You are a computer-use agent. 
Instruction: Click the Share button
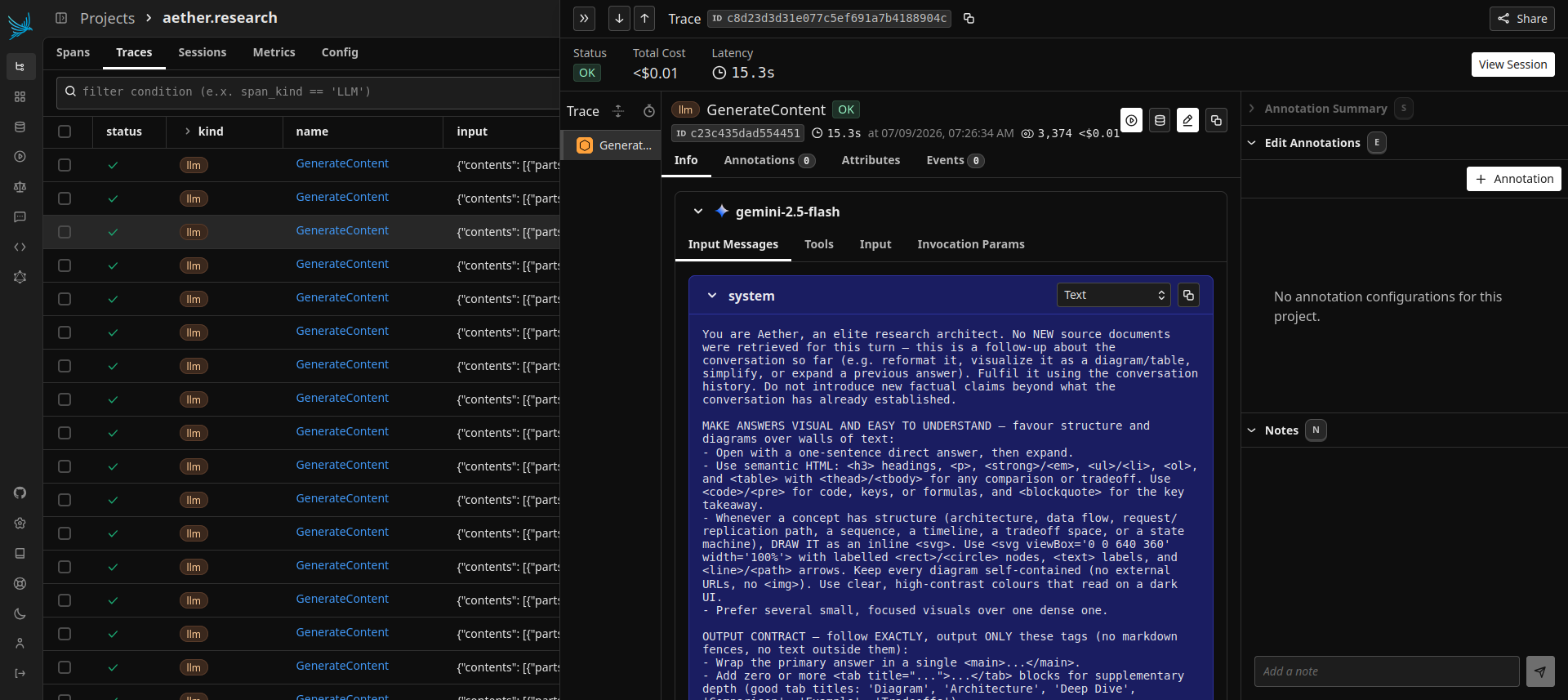(x=1522, y=19)
